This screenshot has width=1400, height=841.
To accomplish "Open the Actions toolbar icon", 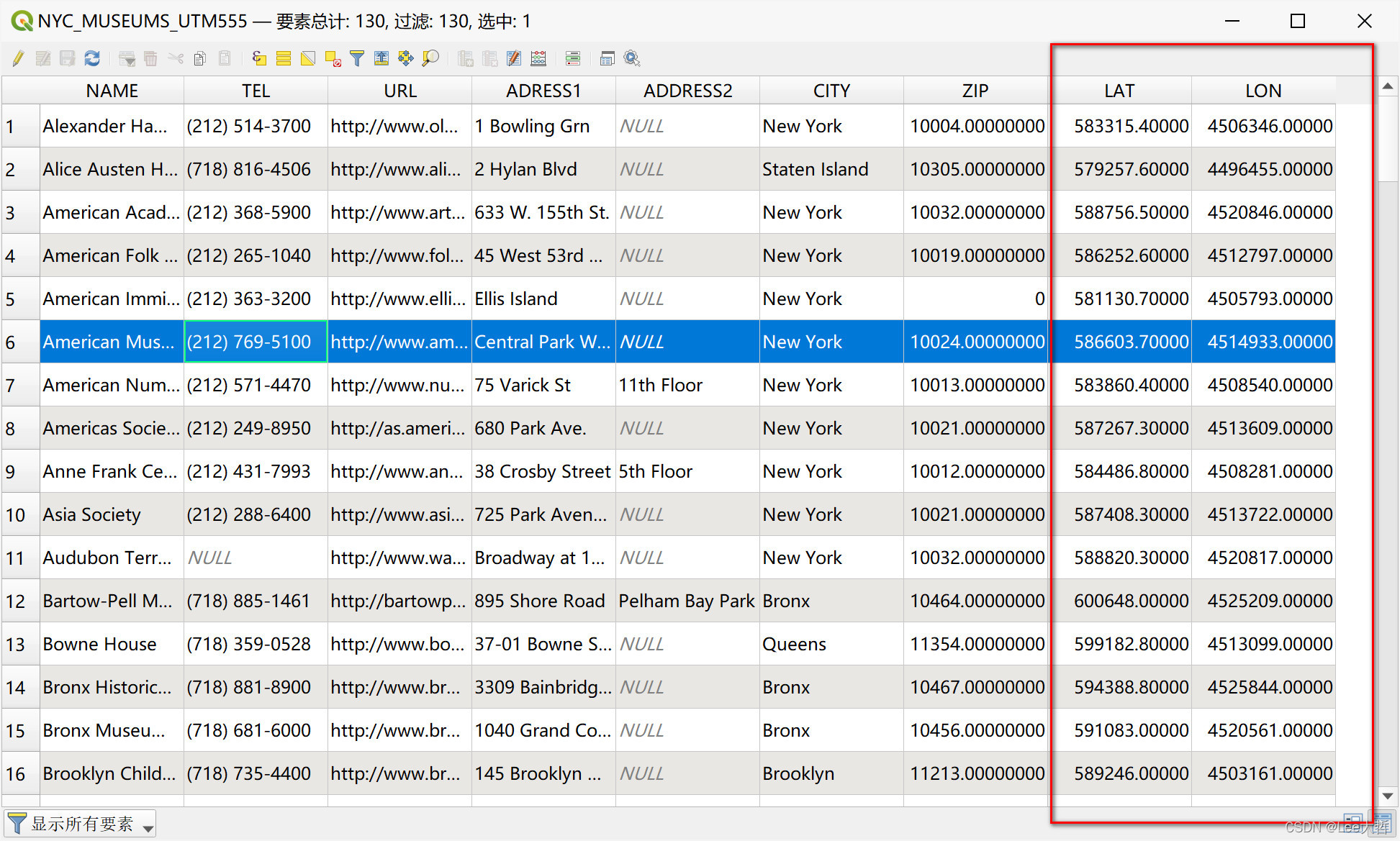I will pyautogui.click(x=632, y=59).
